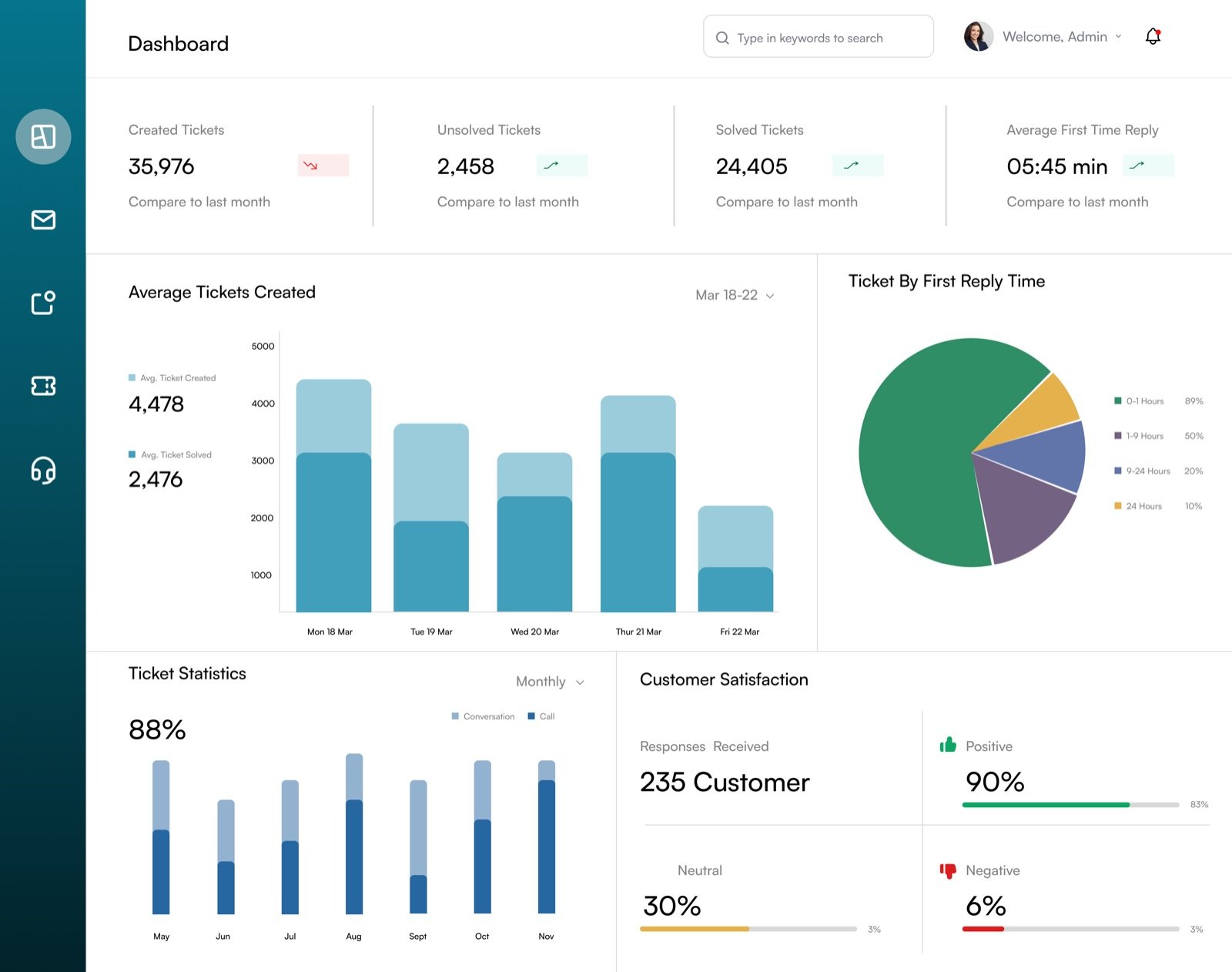This screenshot has width=1232, height=972.
Task: Toggle the 0-1 Hours pie legend item
Action: (x=1139, y=401)
